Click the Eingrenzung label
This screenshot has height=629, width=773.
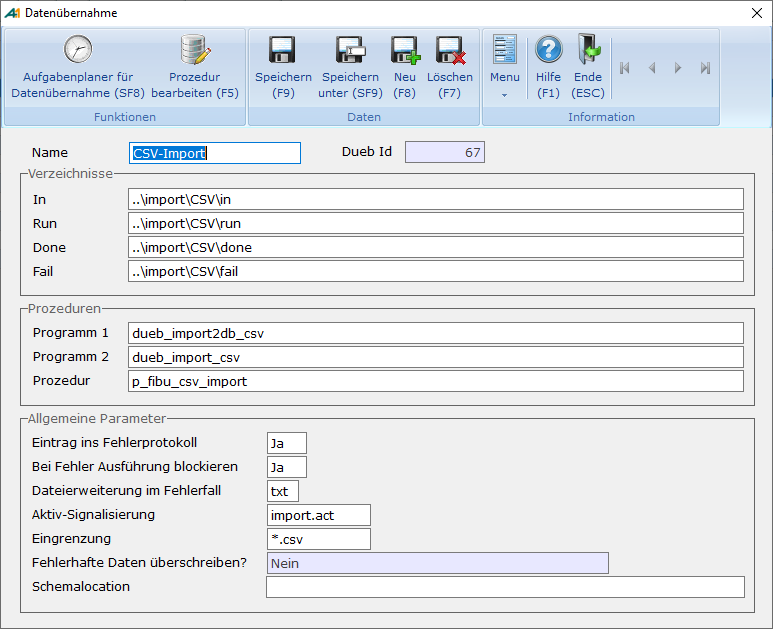coord(71,539)
